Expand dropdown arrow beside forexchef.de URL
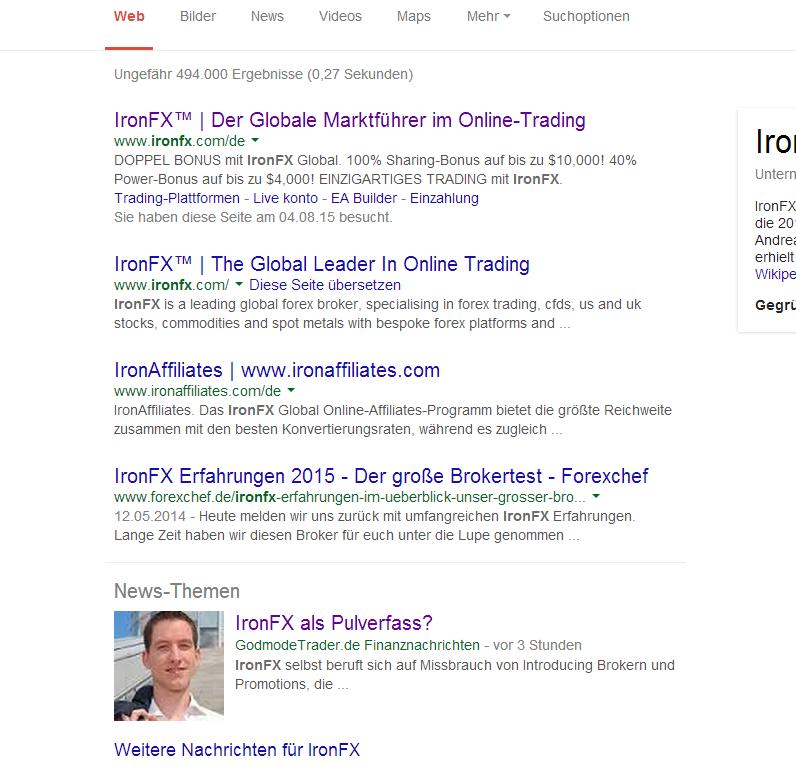Viewport: 796px width, 771px height. [x=596, y=496]
